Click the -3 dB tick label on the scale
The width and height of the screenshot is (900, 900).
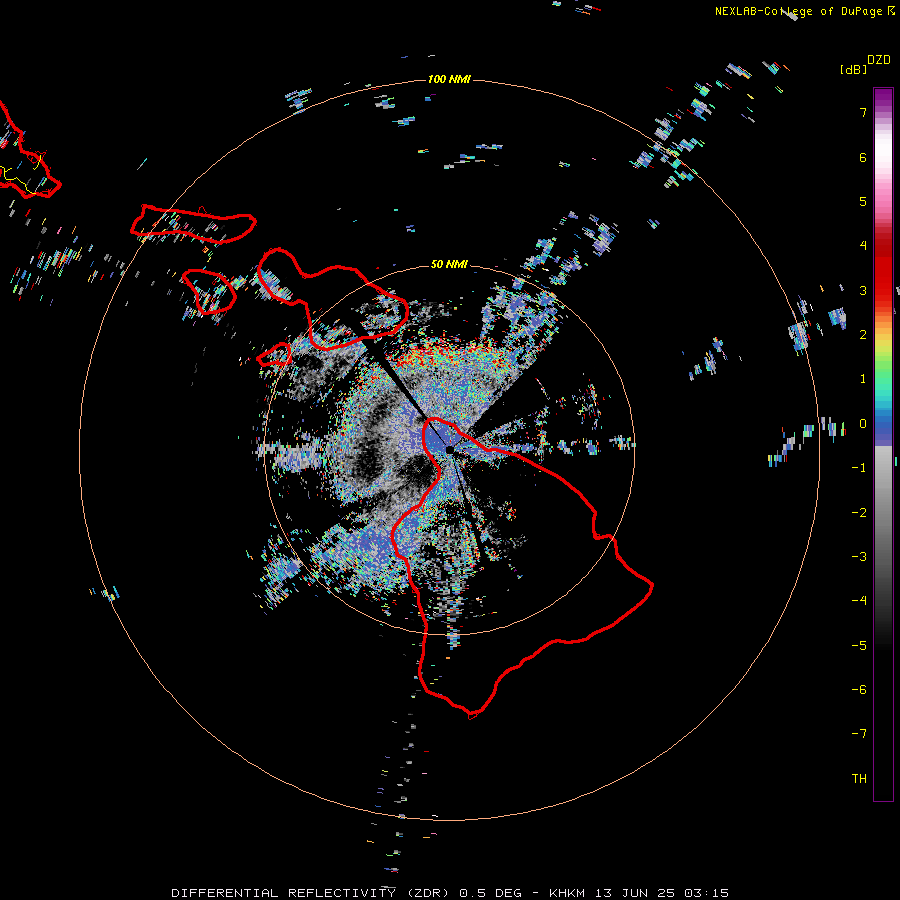pyautogui.click(x=859, y=557)
